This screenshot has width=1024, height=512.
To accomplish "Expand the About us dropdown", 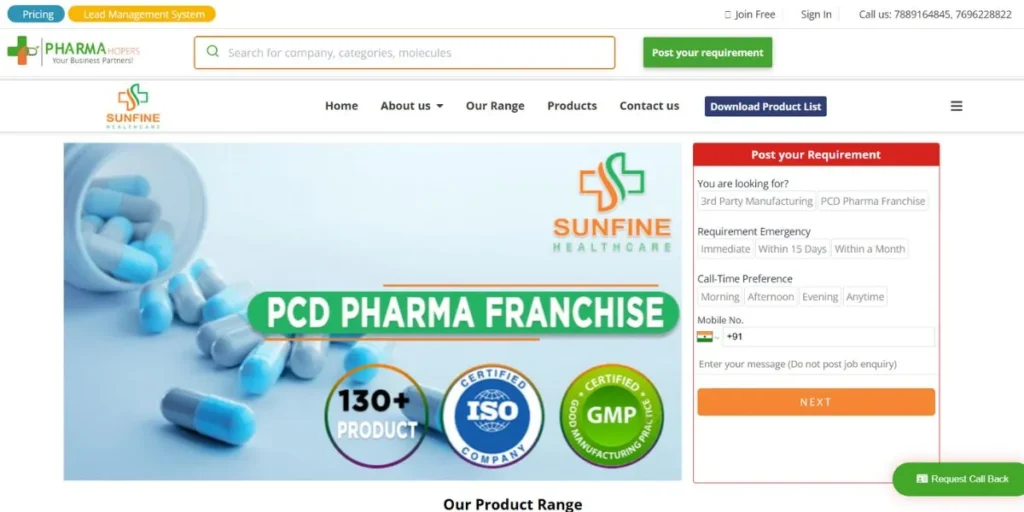I will coord(411,106).
